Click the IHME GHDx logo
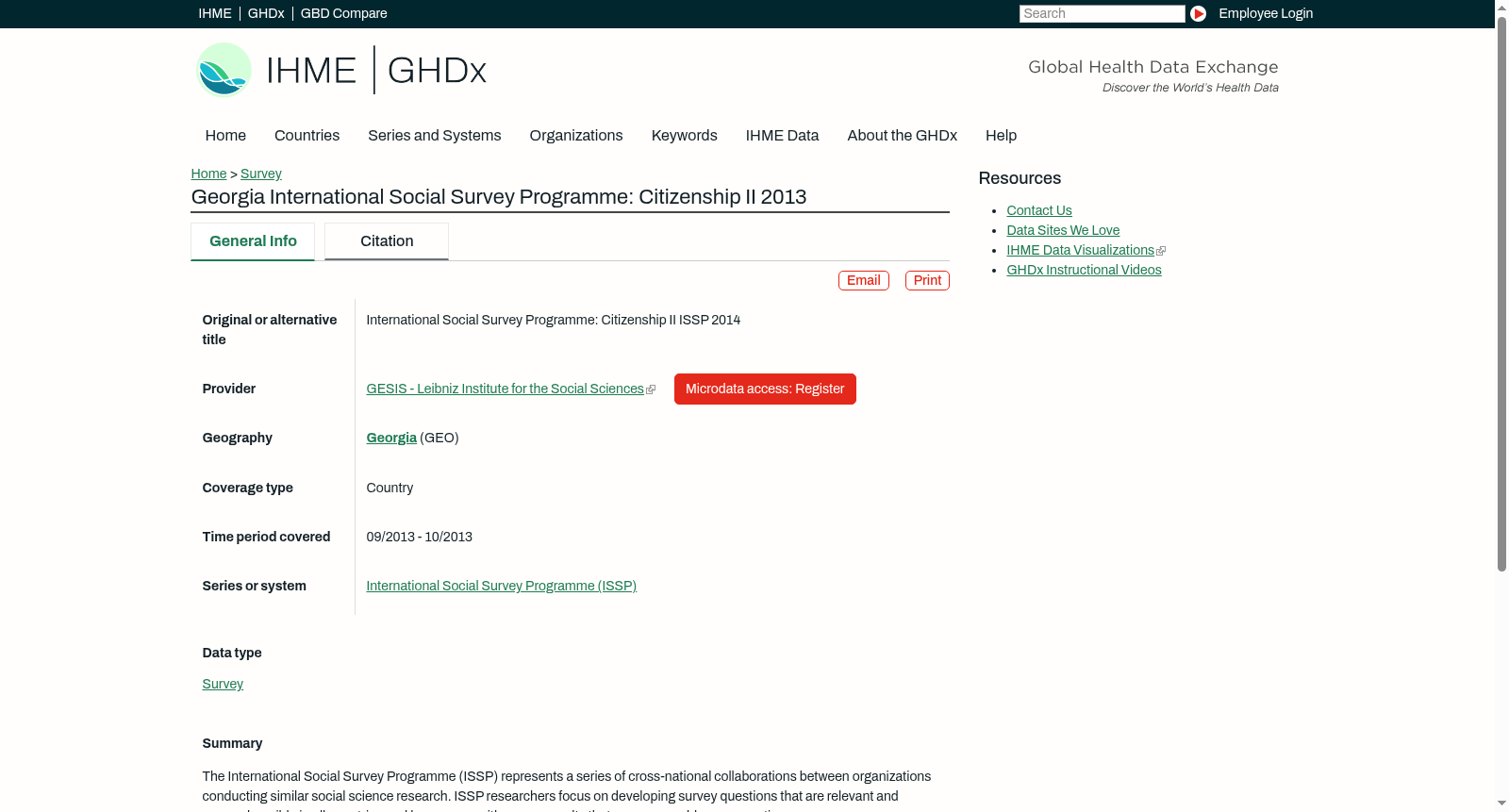1509x812 pixels. coord(341,70)
